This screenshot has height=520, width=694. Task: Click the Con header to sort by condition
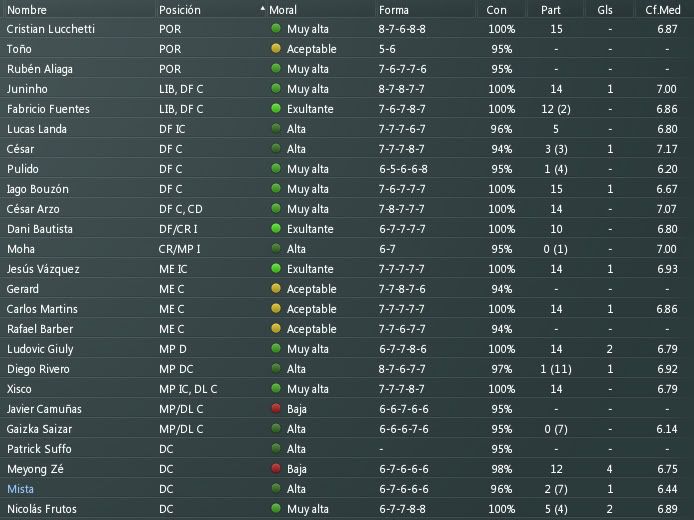pos(496,10)
